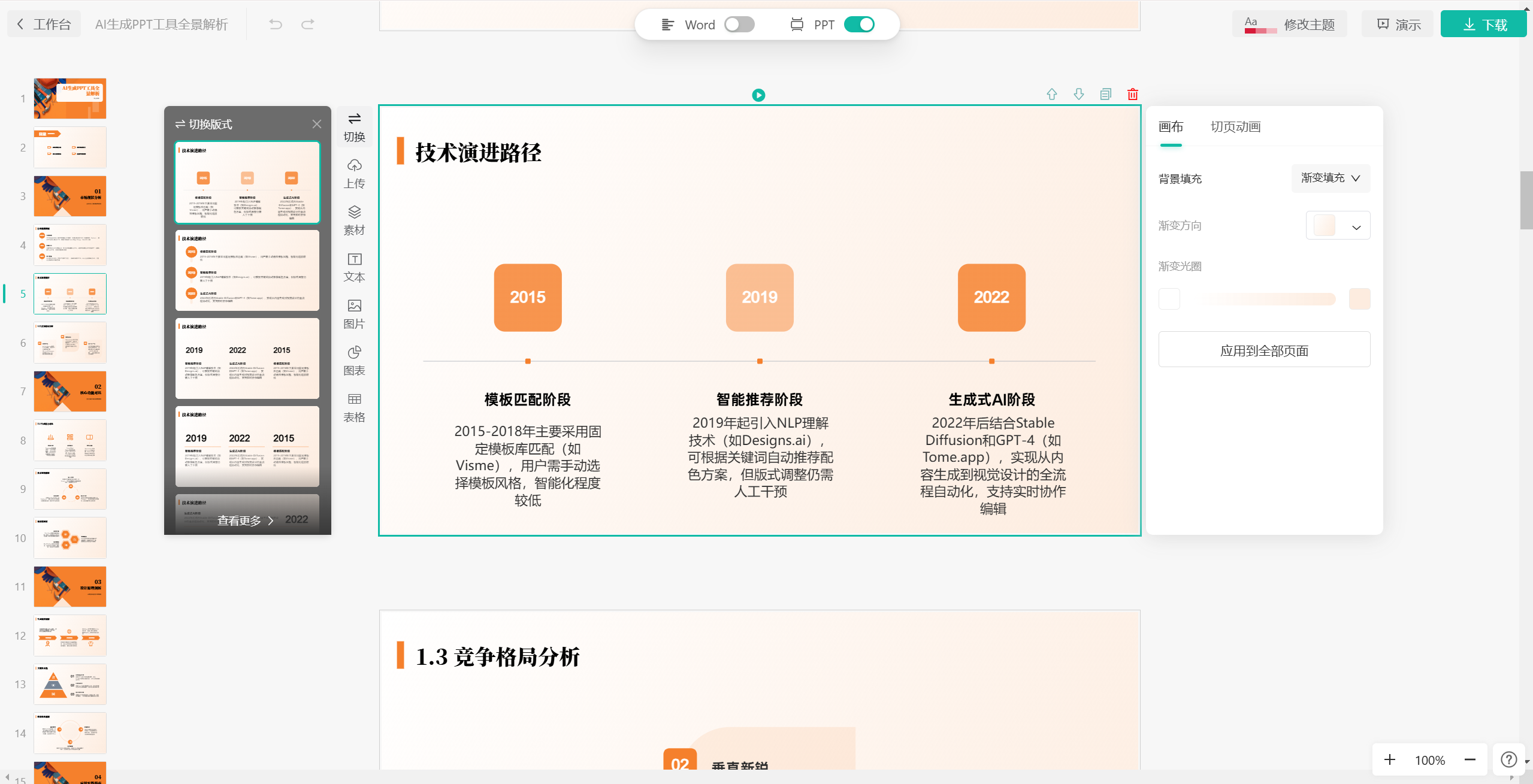Open the help question mark icon
This screenshot has height=784, width=1533.
pos(1508,759)
